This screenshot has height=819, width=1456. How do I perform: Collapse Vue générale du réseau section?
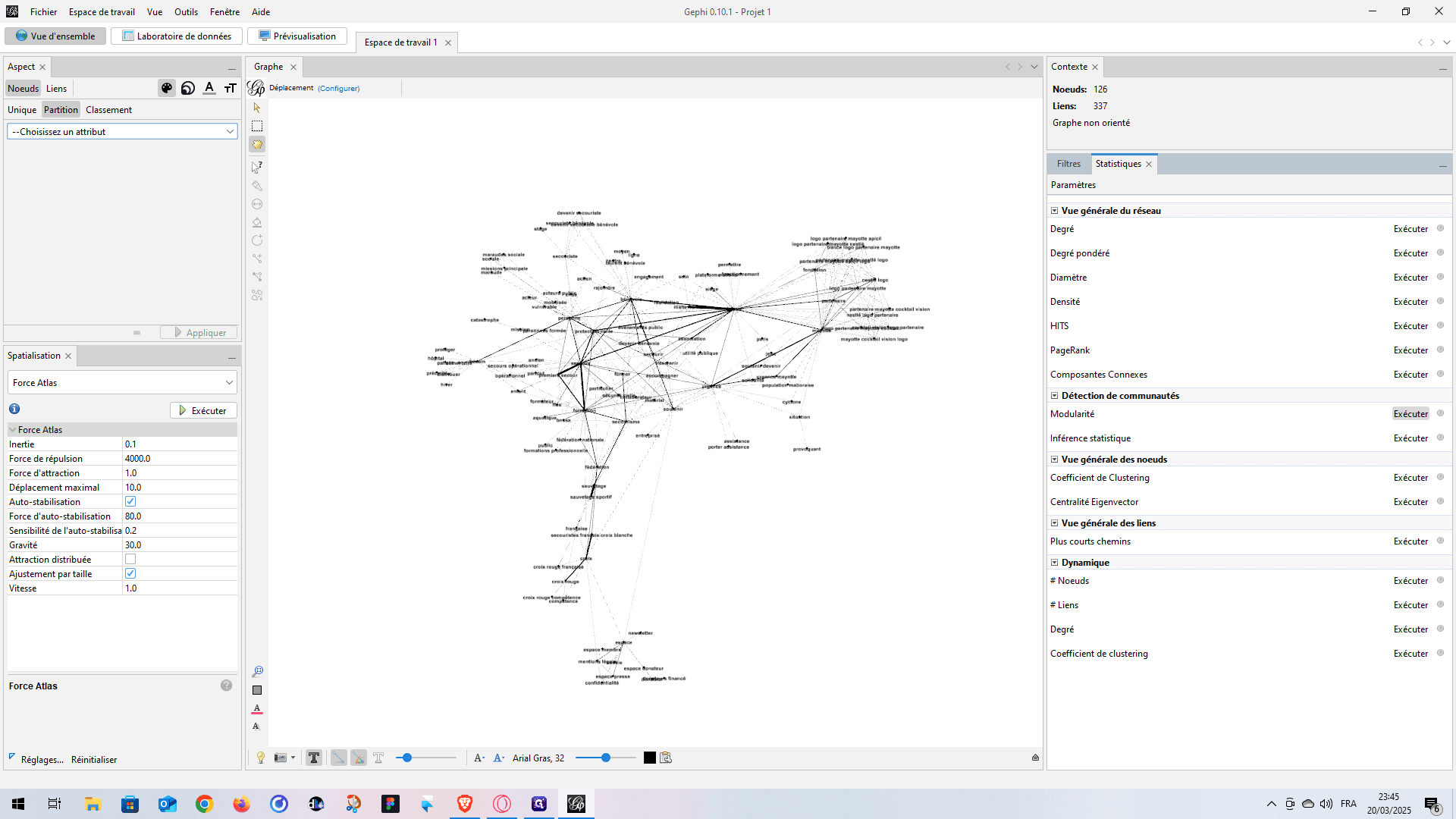(x=1054, y=211)
